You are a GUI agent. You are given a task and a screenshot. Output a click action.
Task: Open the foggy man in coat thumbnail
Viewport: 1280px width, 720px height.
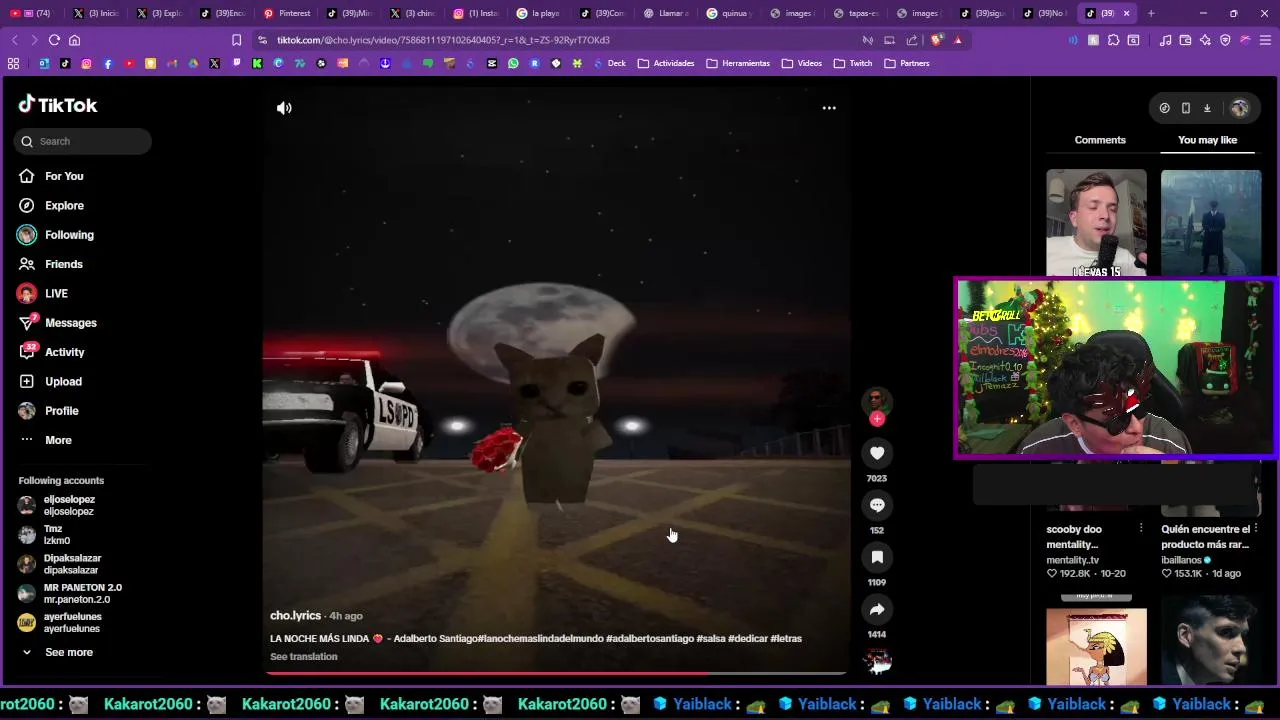[1211, 223]
